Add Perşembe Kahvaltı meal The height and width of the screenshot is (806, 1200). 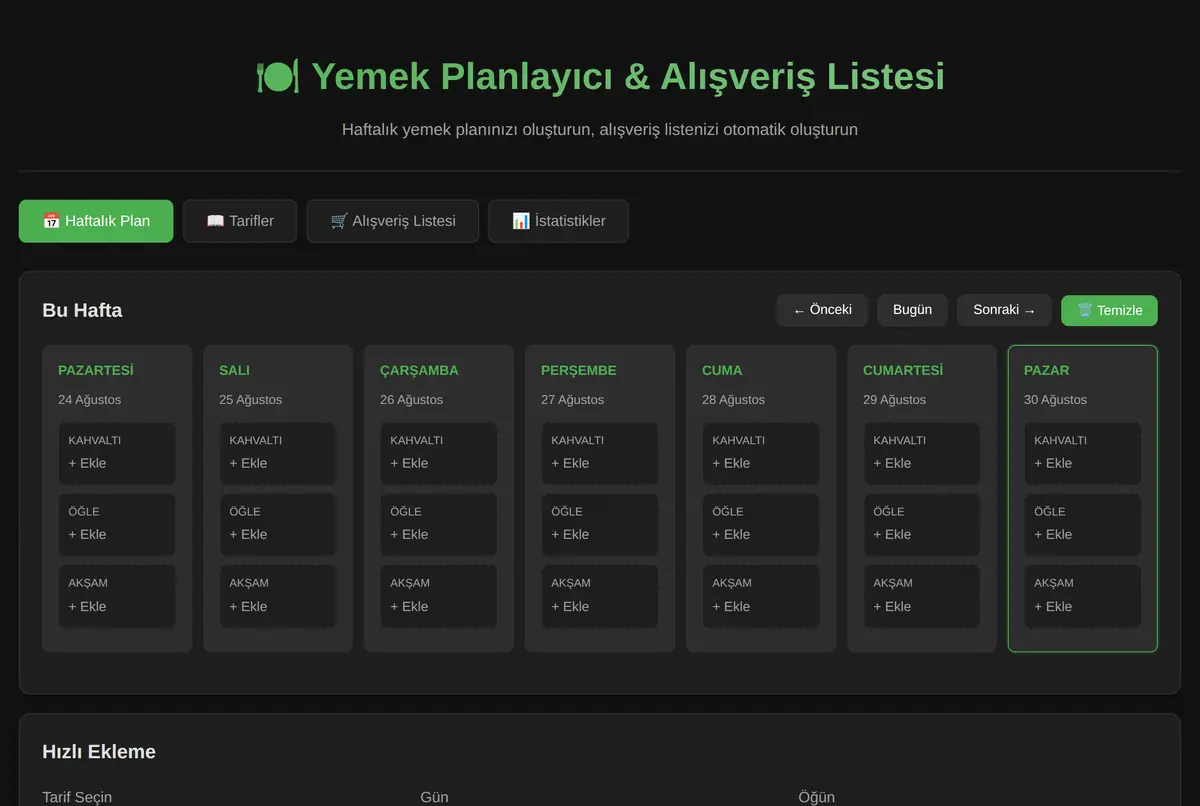tap(600, 453)
